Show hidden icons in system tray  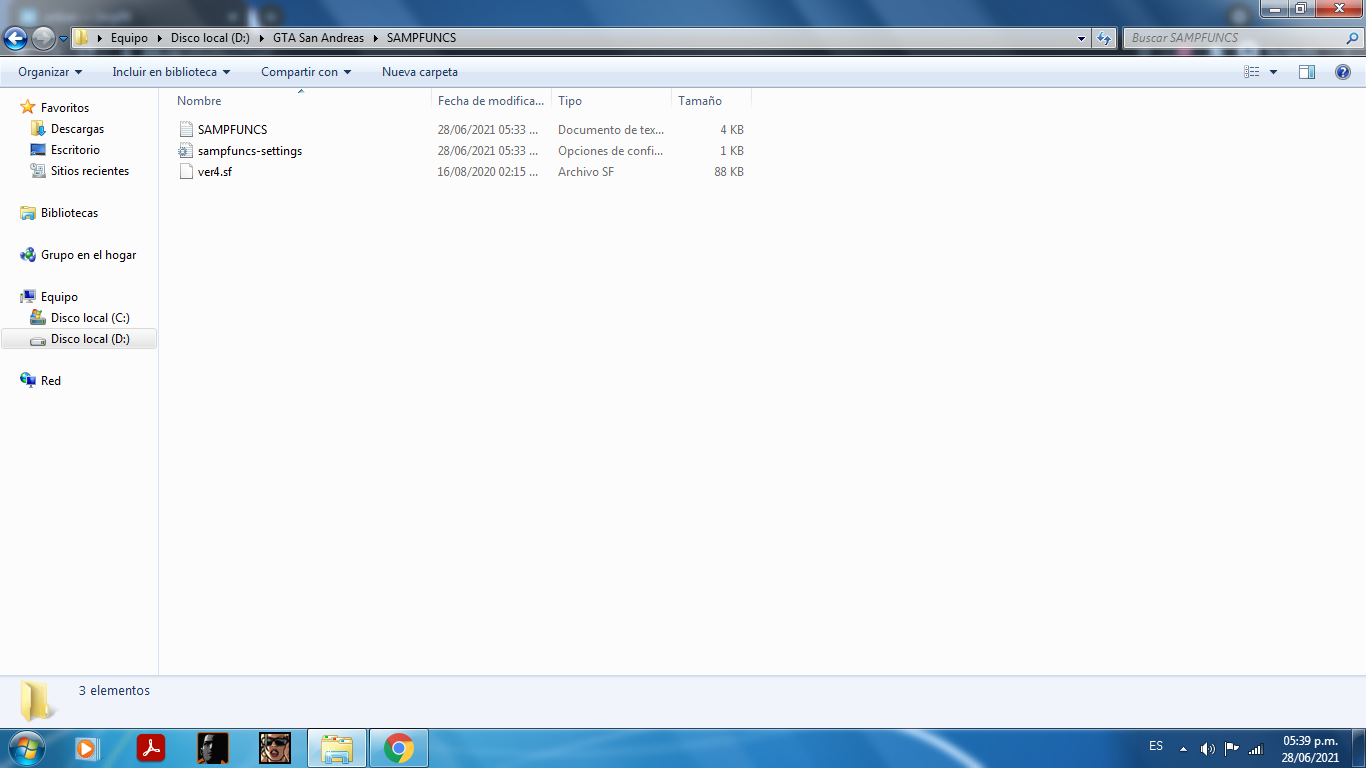(x=1184, y=748)
